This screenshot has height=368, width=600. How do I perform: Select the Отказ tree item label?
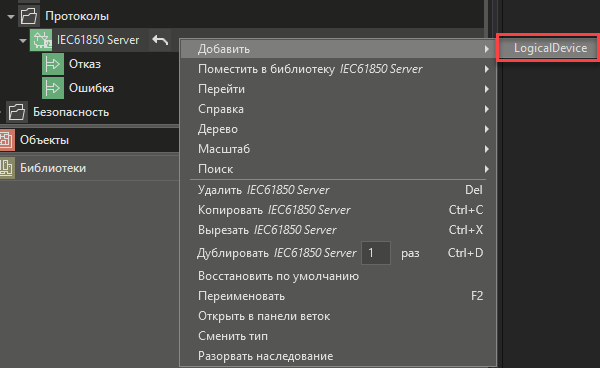click(x=85, y=64)
